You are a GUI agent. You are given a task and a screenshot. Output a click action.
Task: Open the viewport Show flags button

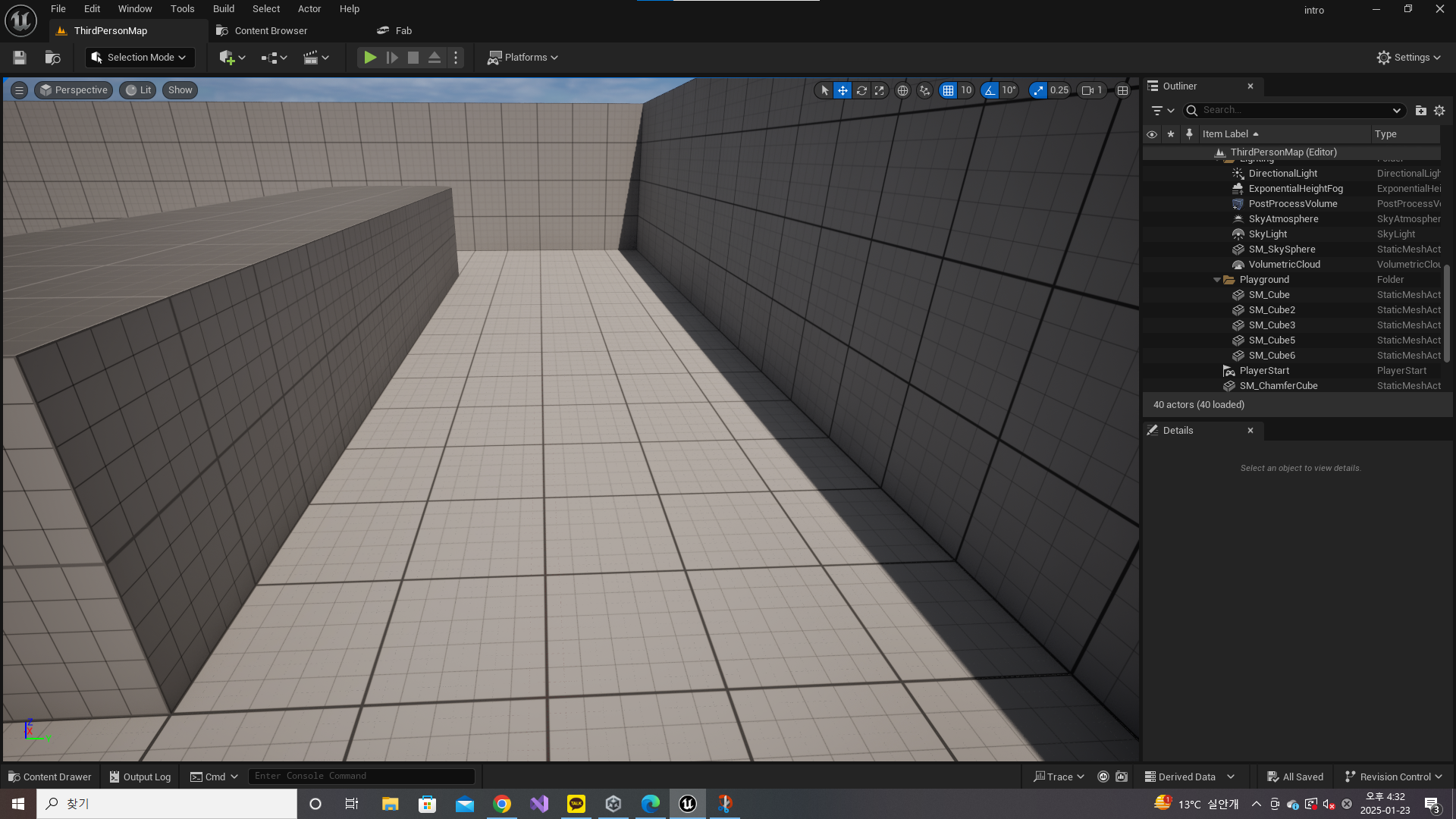pyautogui.click(x=180, y=90)
